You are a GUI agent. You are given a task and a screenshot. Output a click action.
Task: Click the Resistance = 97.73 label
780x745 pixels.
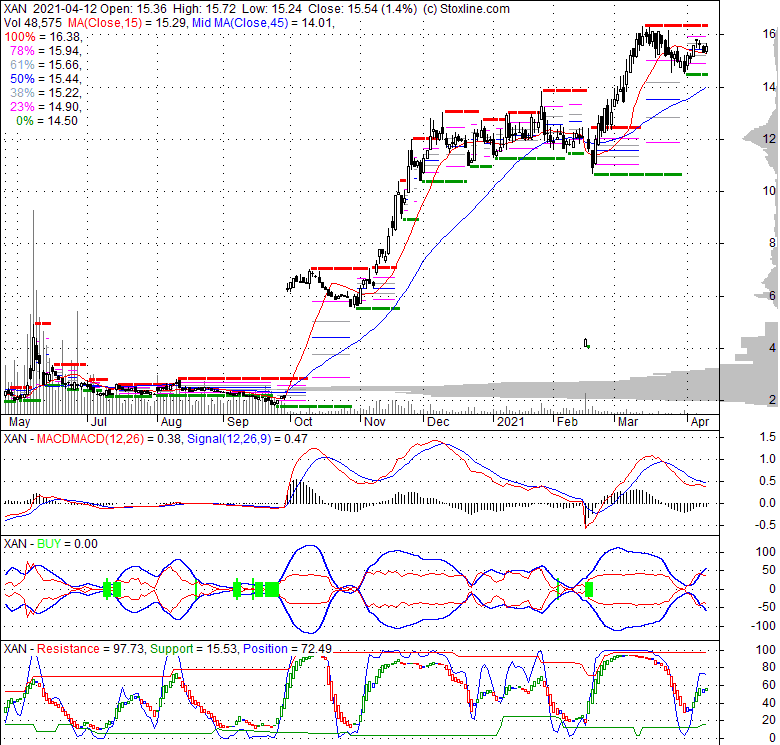pos(91,649)
